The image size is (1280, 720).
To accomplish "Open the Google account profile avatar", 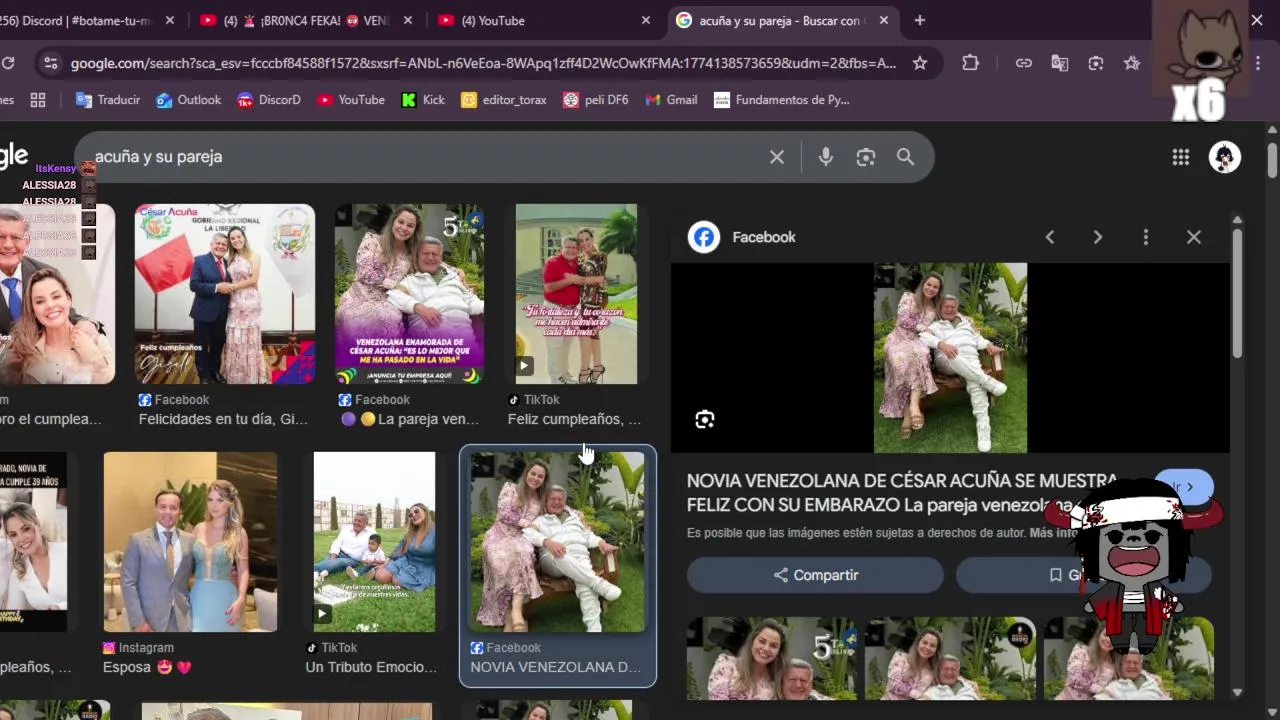I will click(x=1225, y=157).
